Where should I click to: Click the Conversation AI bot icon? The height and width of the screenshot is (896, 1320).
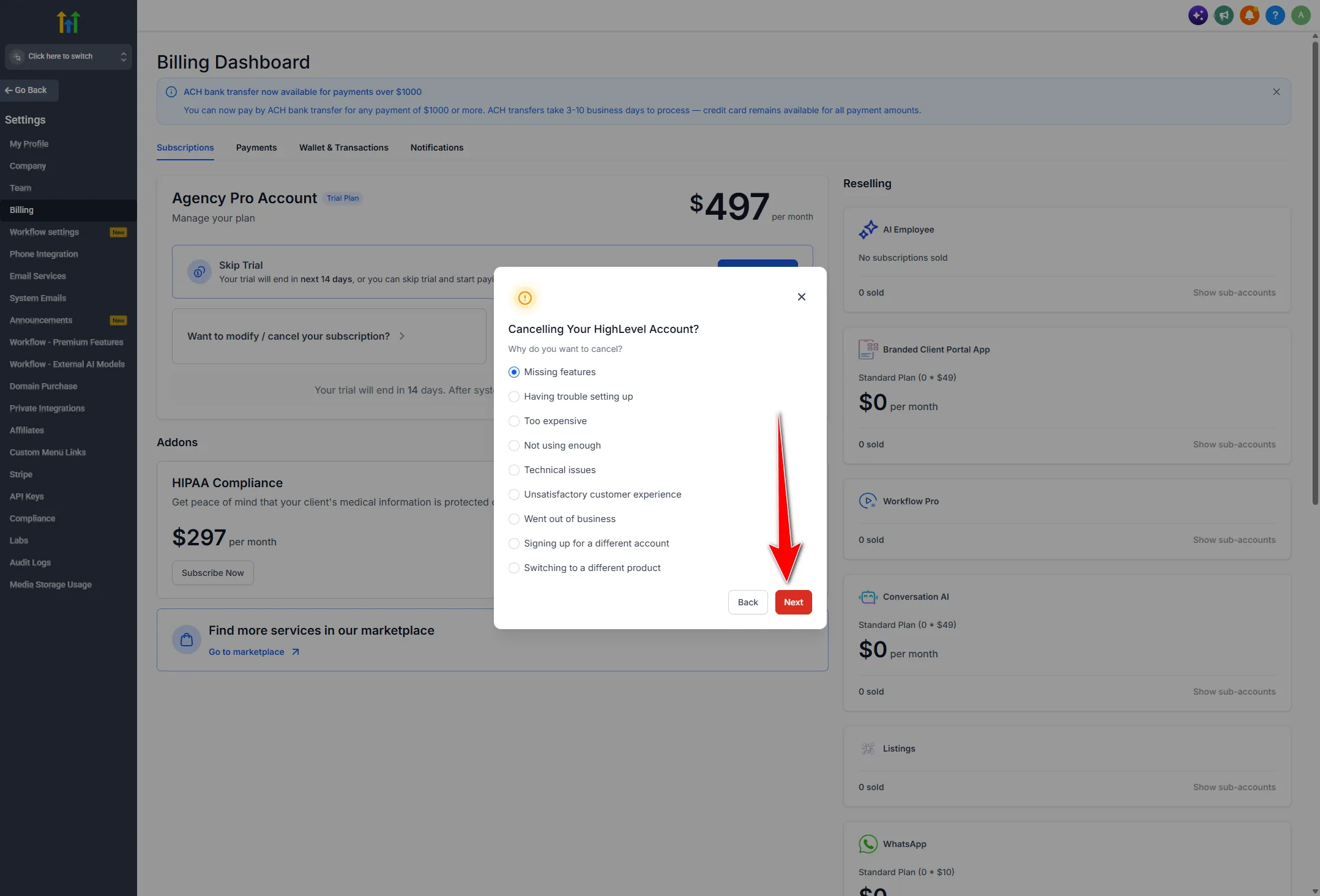click(868, 597)
